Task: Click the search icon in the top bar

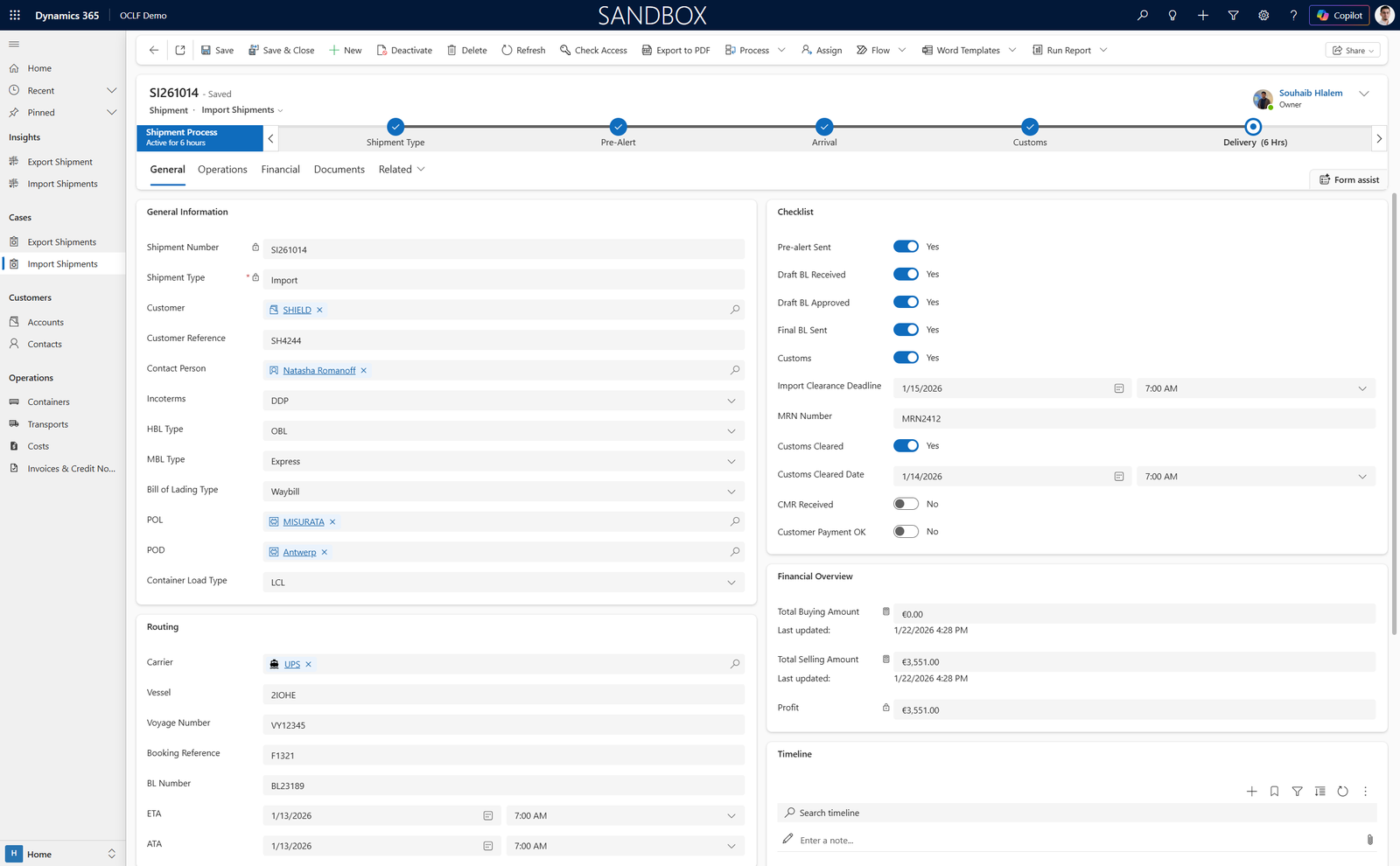Action: click(1142, 15)
